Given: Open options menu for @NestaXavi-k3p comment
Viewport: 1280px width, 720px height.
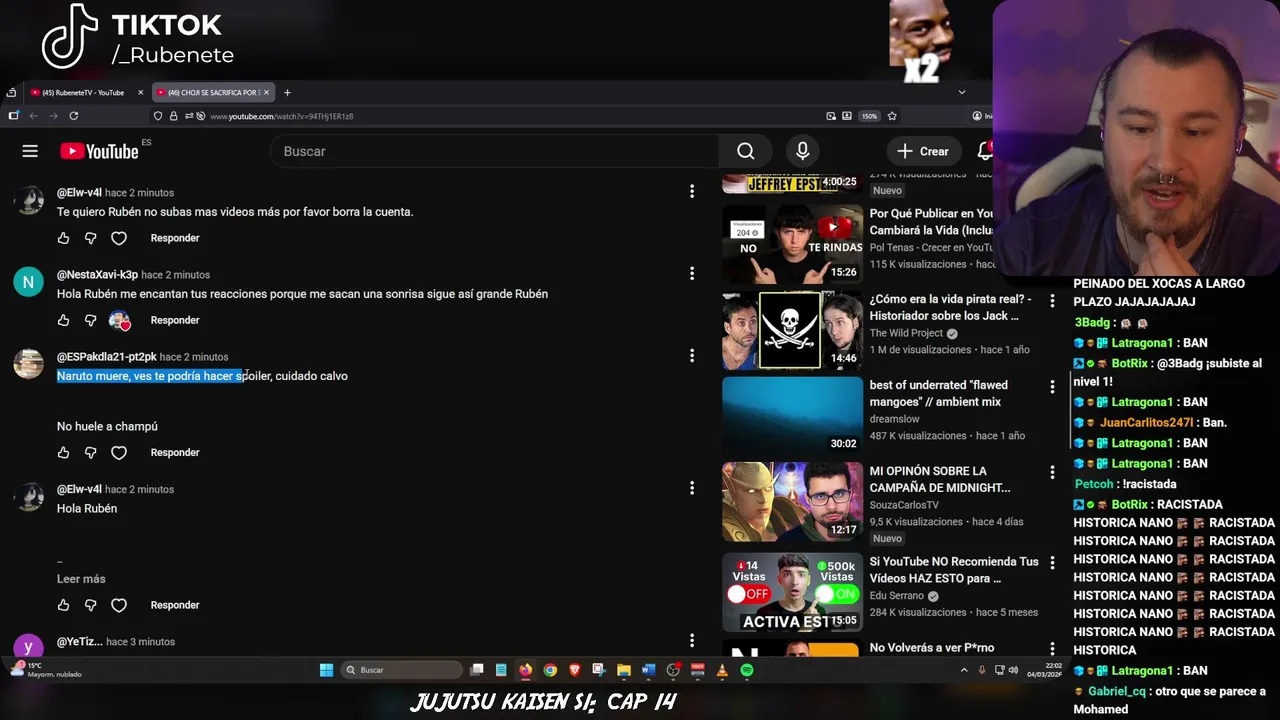Looking at the screenshot, I should coord(691,273).
